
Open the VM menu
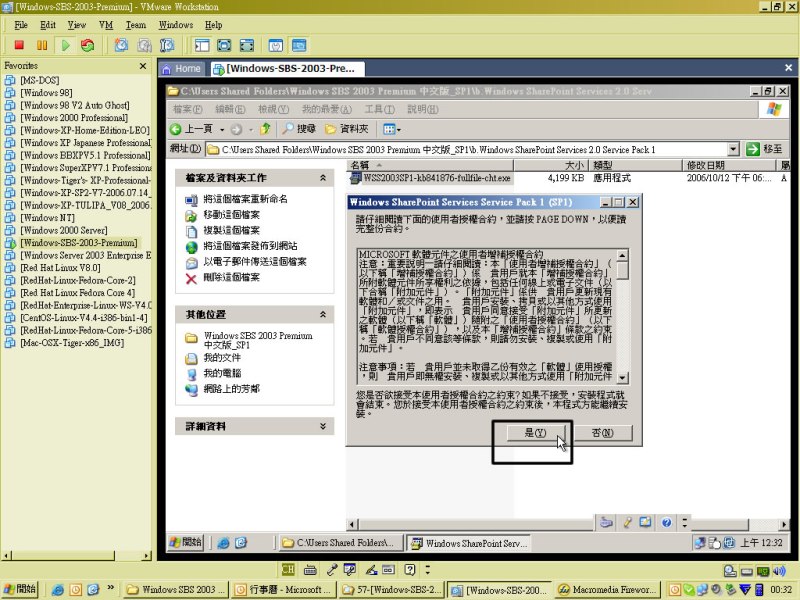(106, 25)
